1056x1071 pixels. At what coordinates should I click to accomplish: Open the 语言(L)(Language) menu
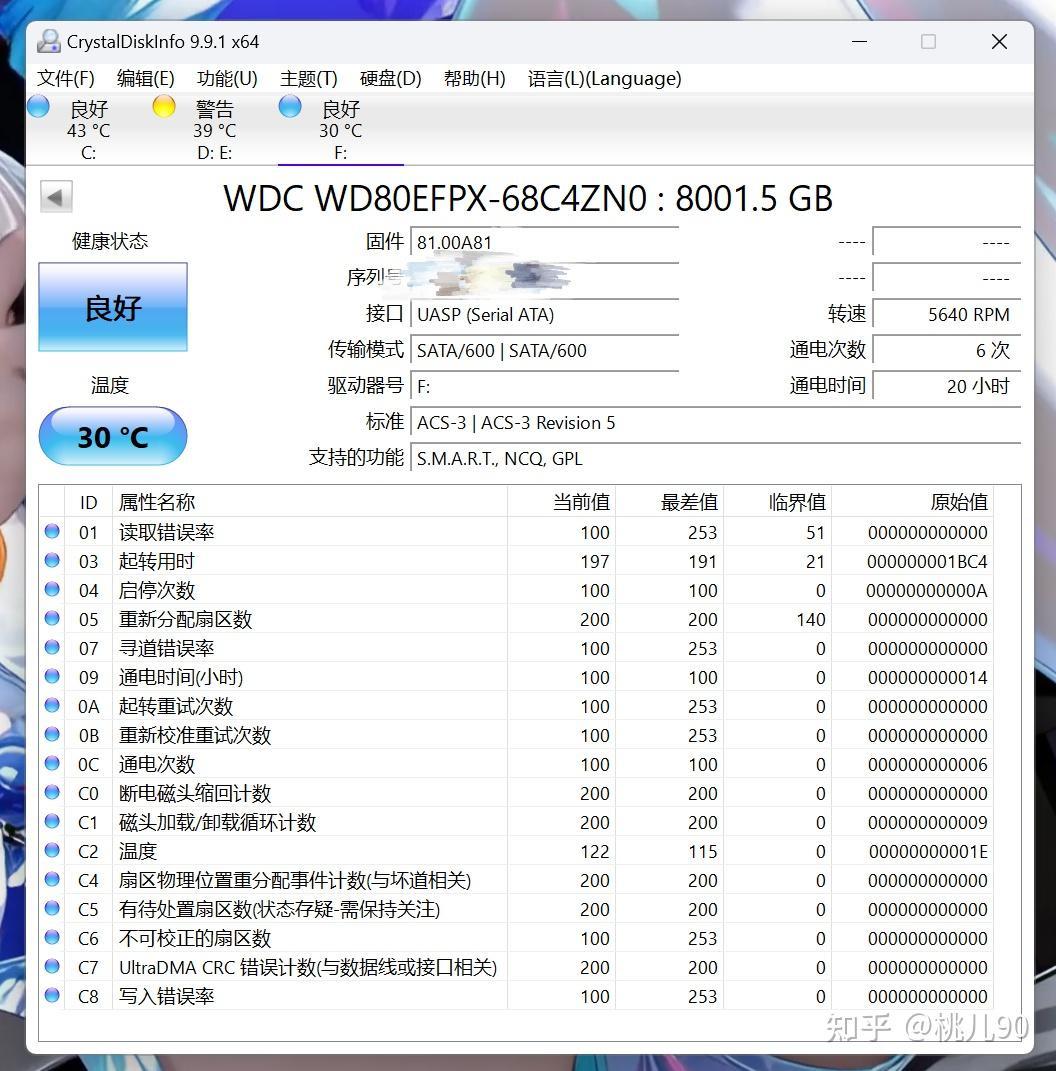pyautogui.click(x=605, y=79)
